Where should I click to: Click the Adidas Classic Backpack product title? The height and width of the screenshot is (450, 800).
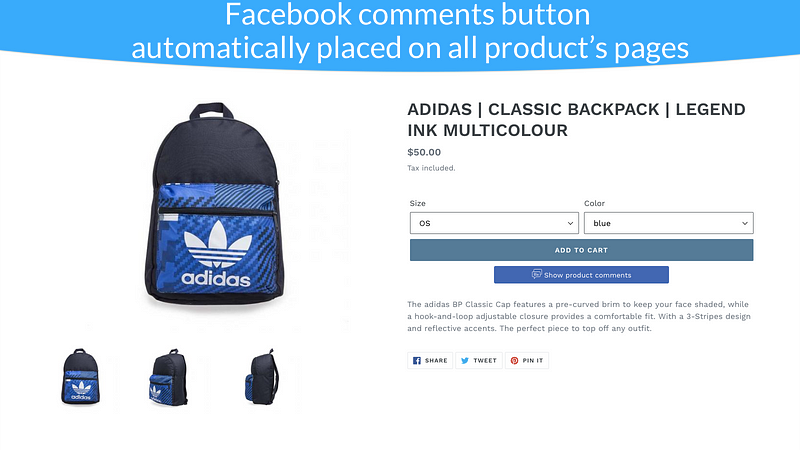(577, 120)
